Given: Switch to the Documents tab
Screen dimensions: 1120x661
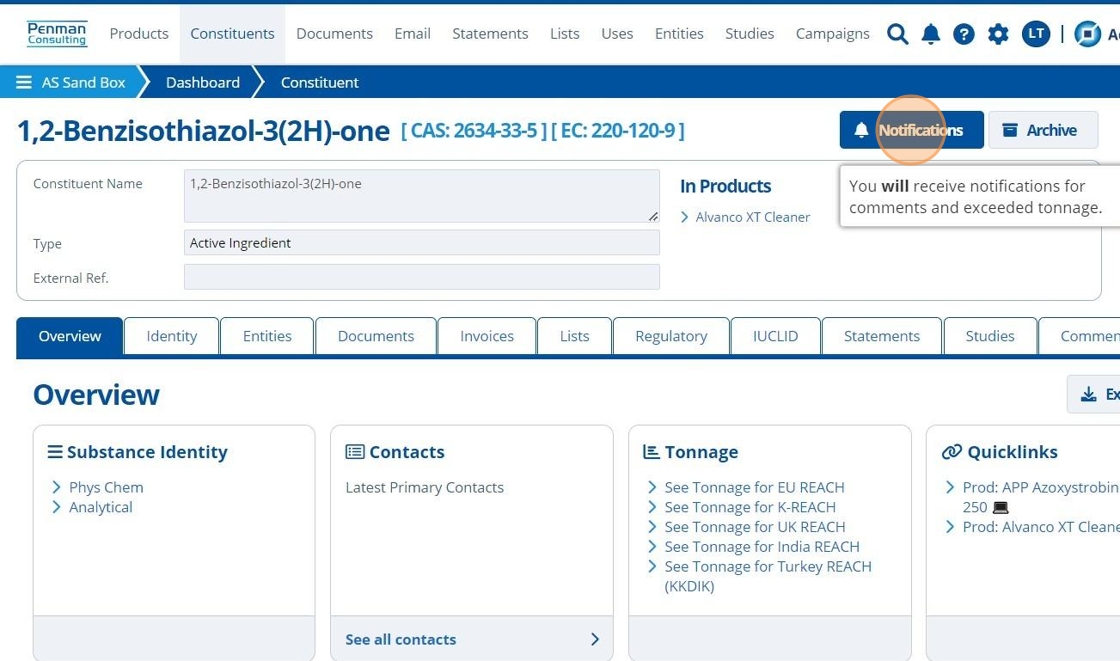Looking at the screenshot, I should [x=376, y=336].
